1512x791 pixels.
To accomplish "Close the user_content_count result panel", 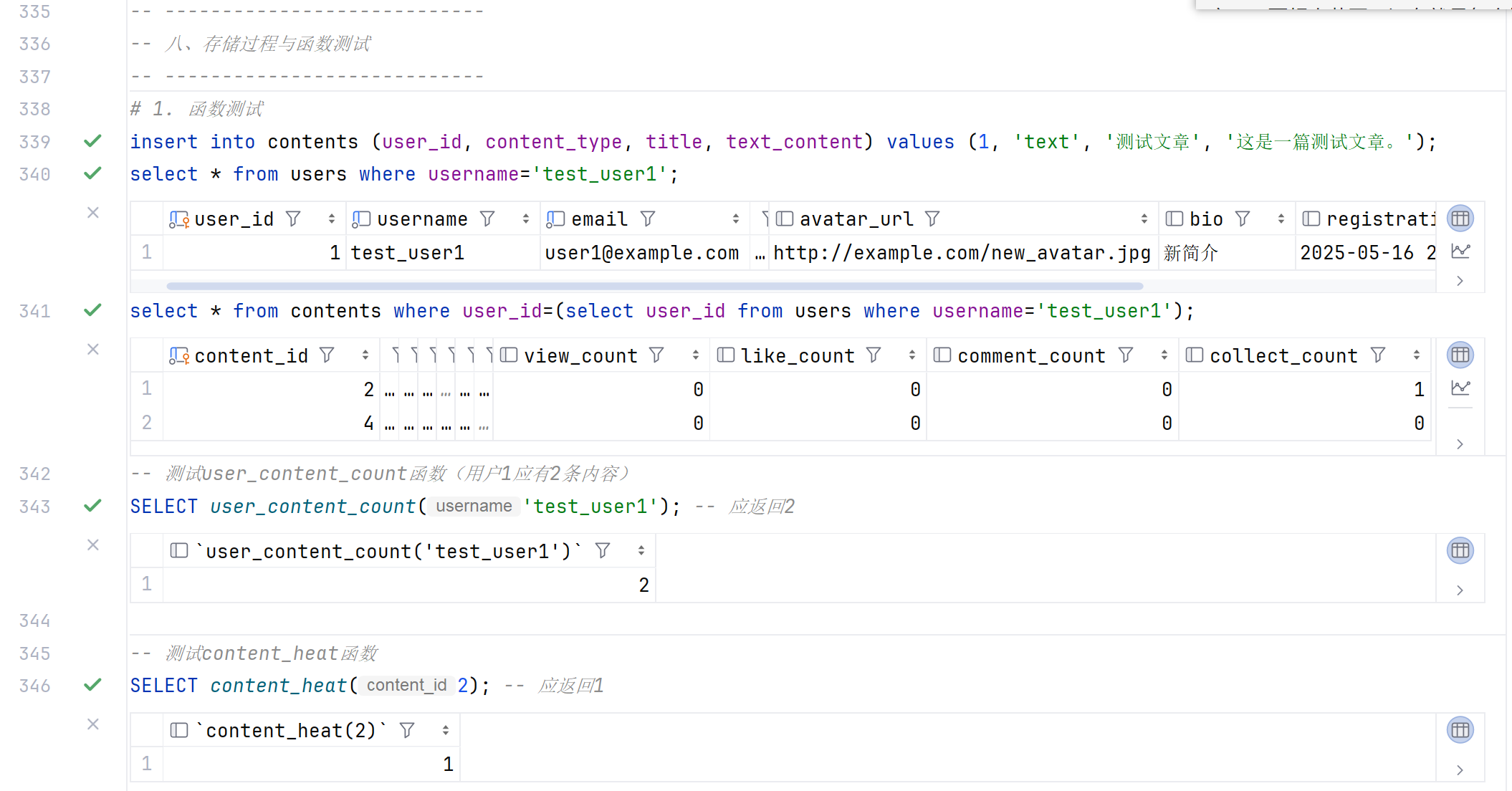I will 93,545.
